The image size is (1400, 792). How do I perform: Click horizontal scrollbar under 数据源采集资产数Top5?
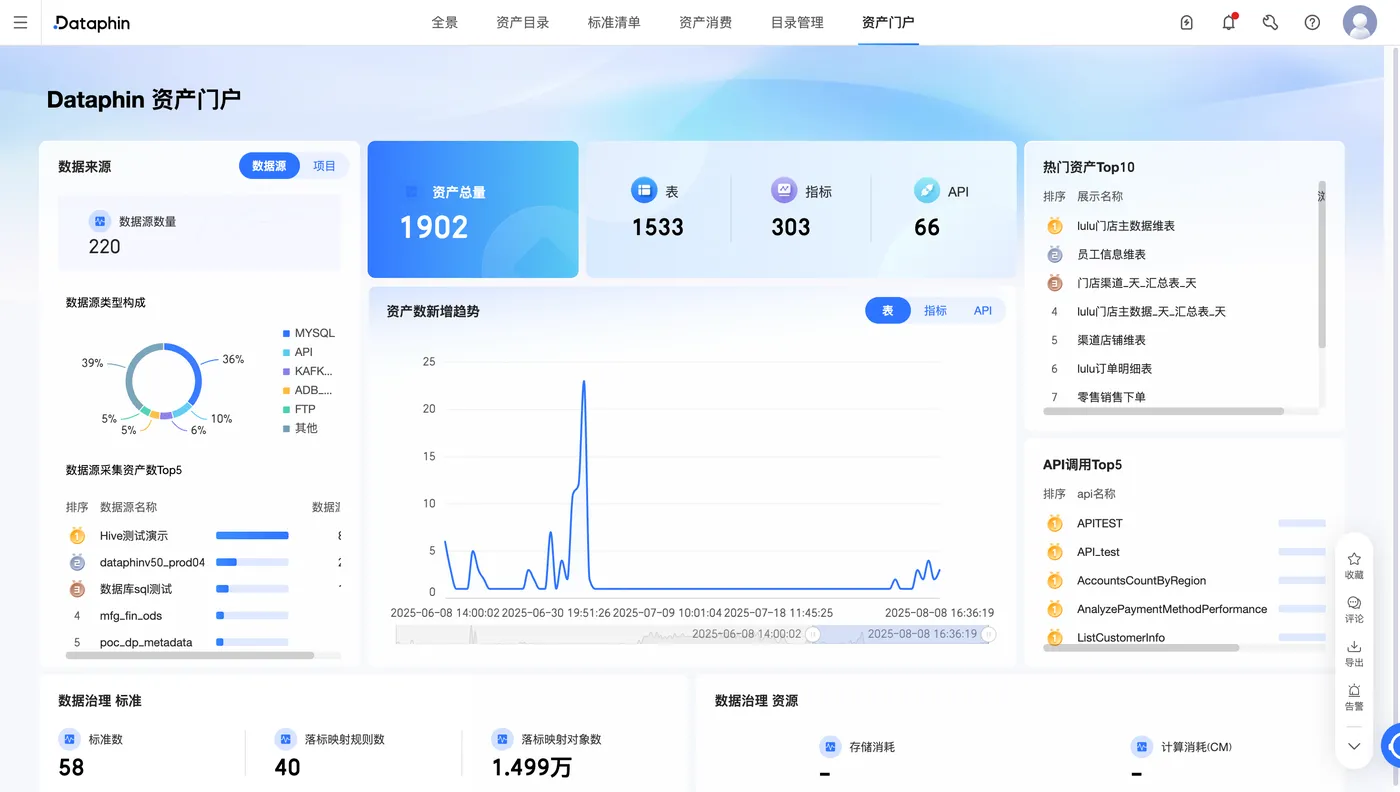tap(190, 656)
